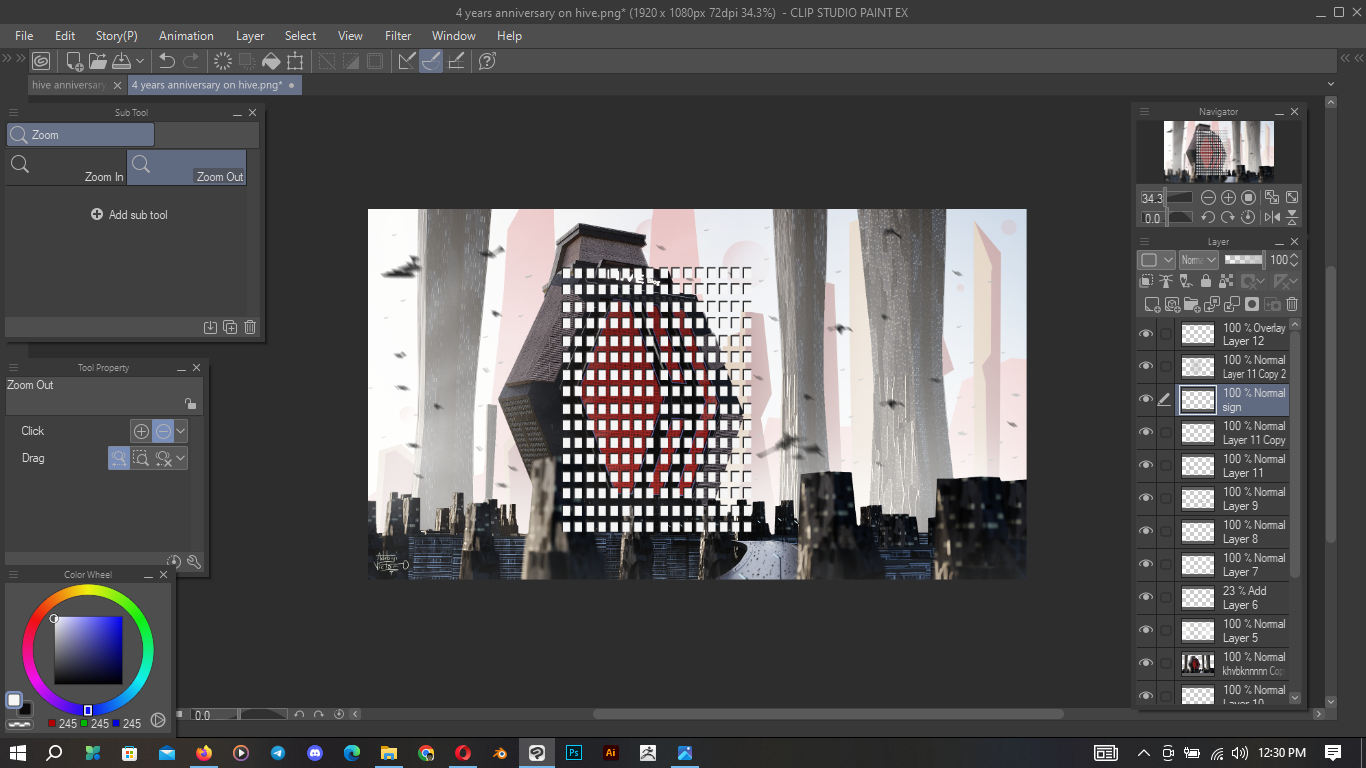Open Navigator panel hamburger menu
The image size is (1366, 768).
(1145, 112)
